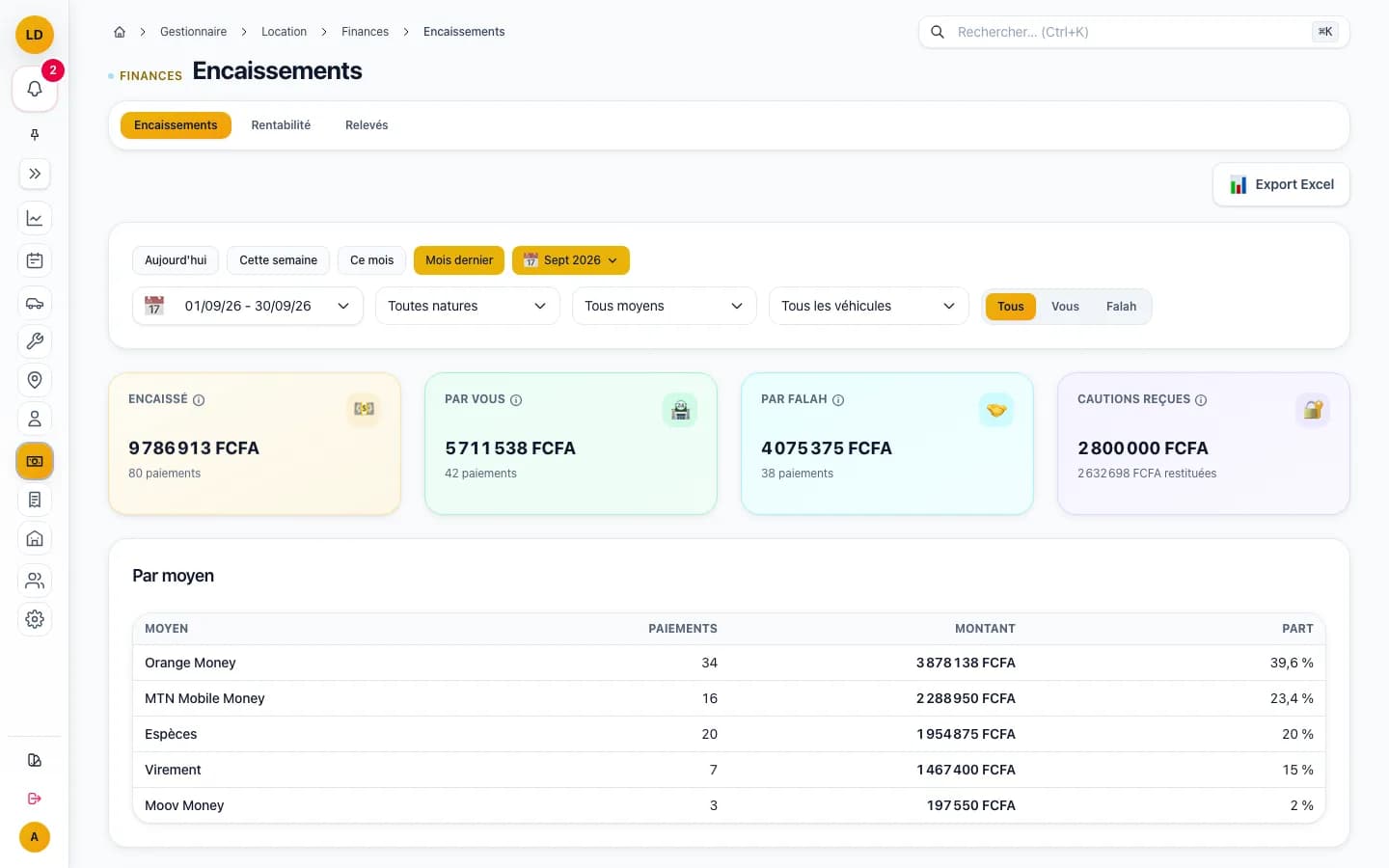Open the maintenance wrench icon

35,341
